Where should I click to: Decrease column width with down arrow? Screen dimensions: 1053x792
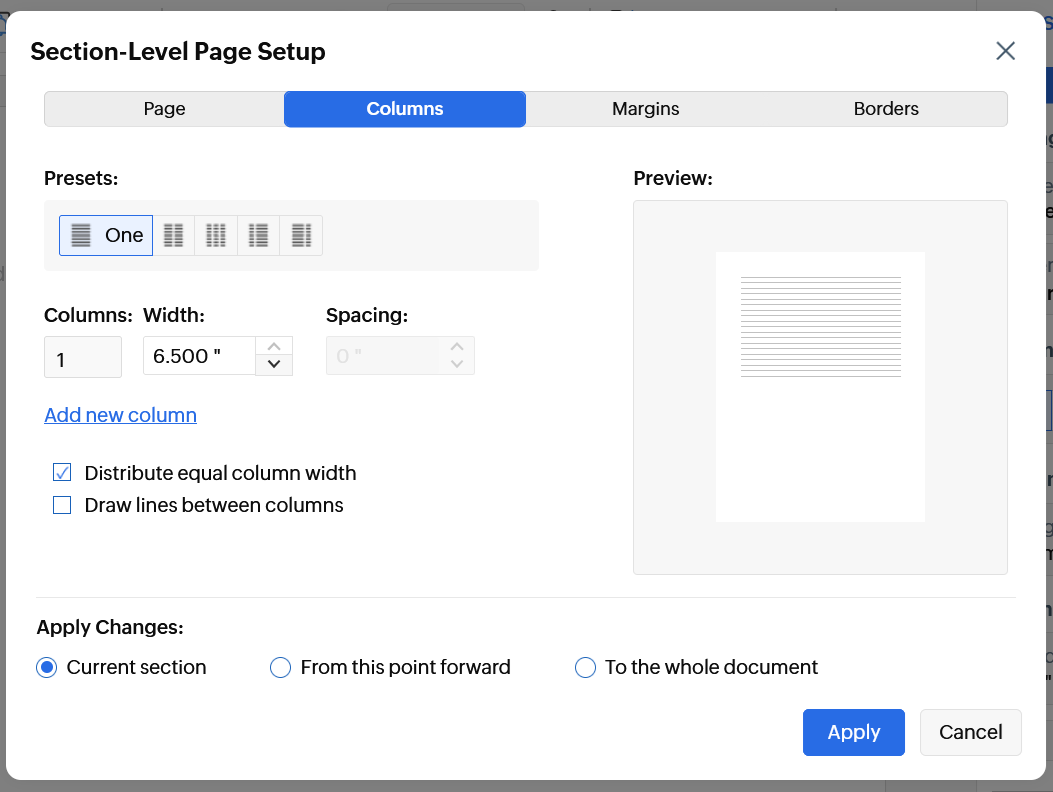[x=274, y=365]
